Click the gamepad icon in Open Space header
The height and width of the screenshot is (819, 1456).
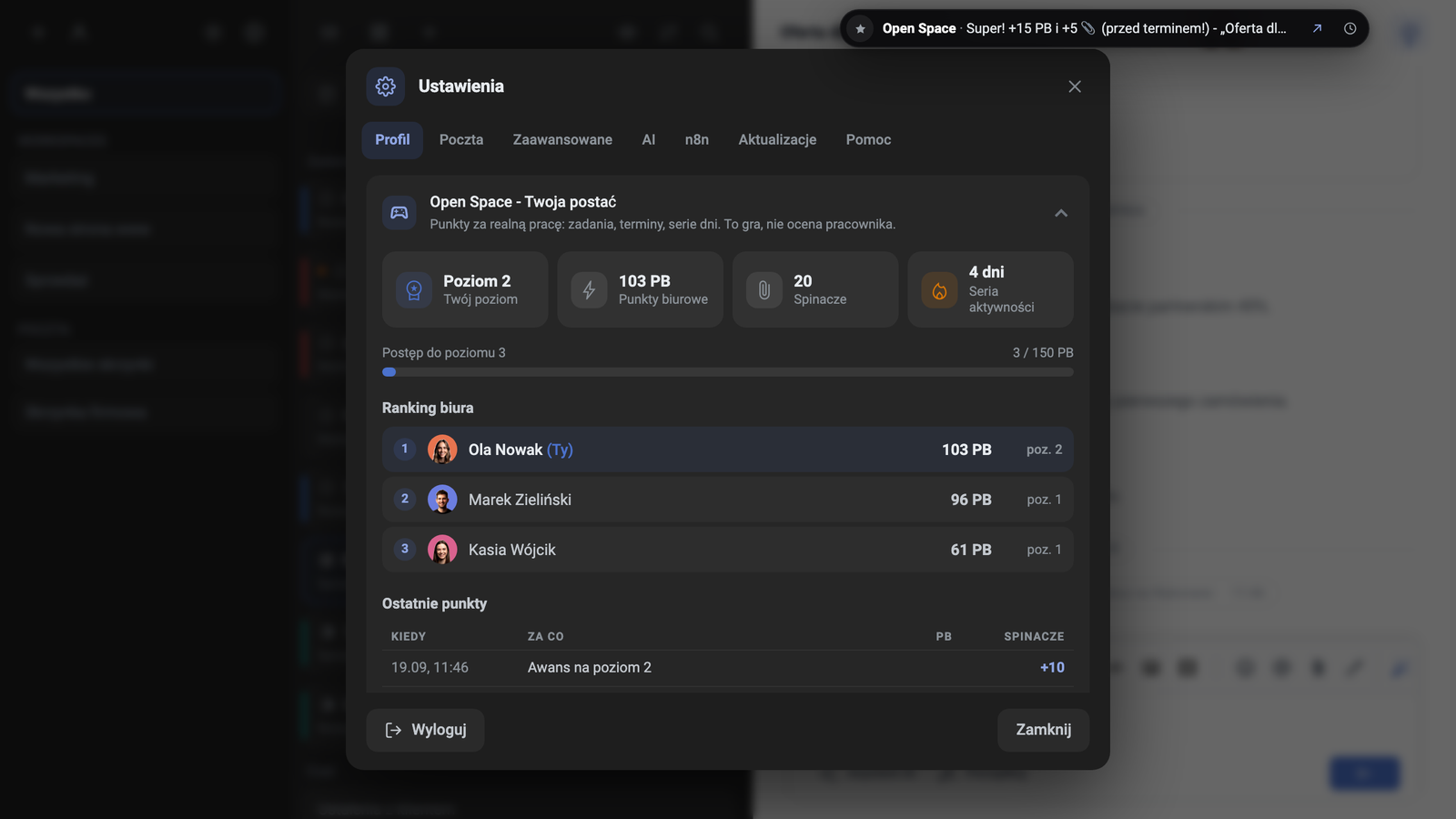click(x=399, y=213)
